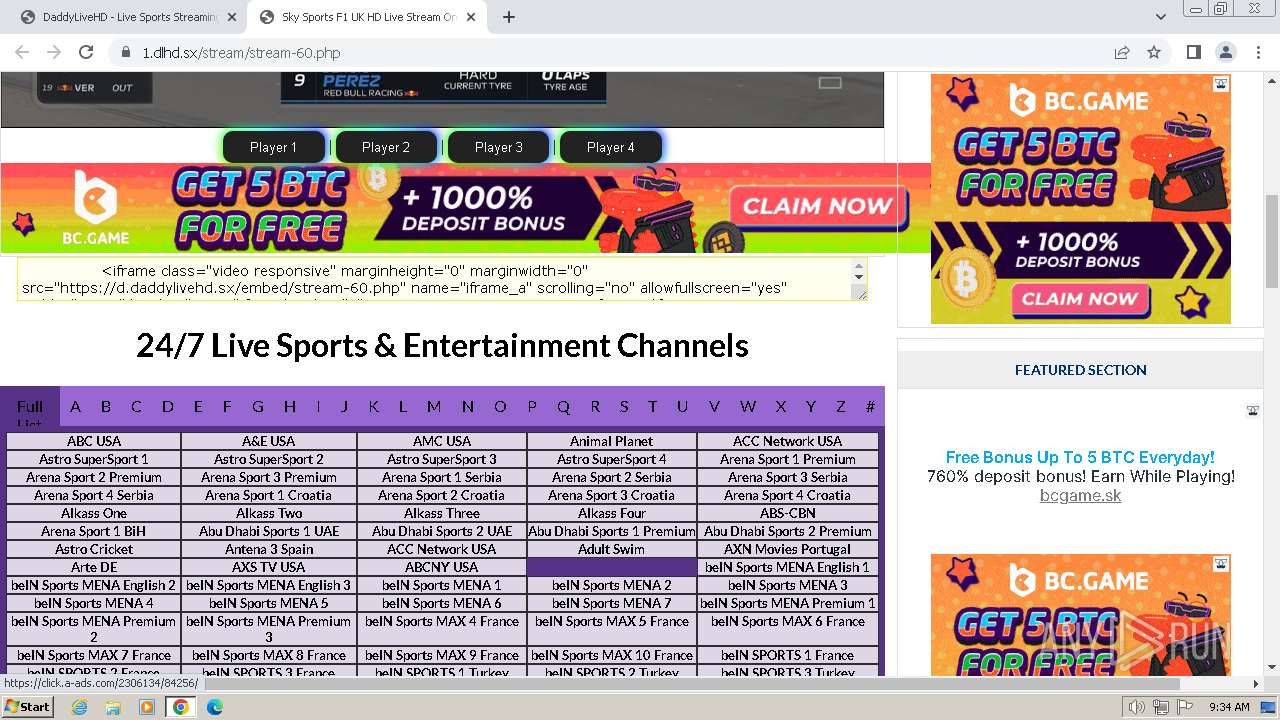Open AMC USA channel
The height and width of the screenshot is (720, 1280).
442,441
